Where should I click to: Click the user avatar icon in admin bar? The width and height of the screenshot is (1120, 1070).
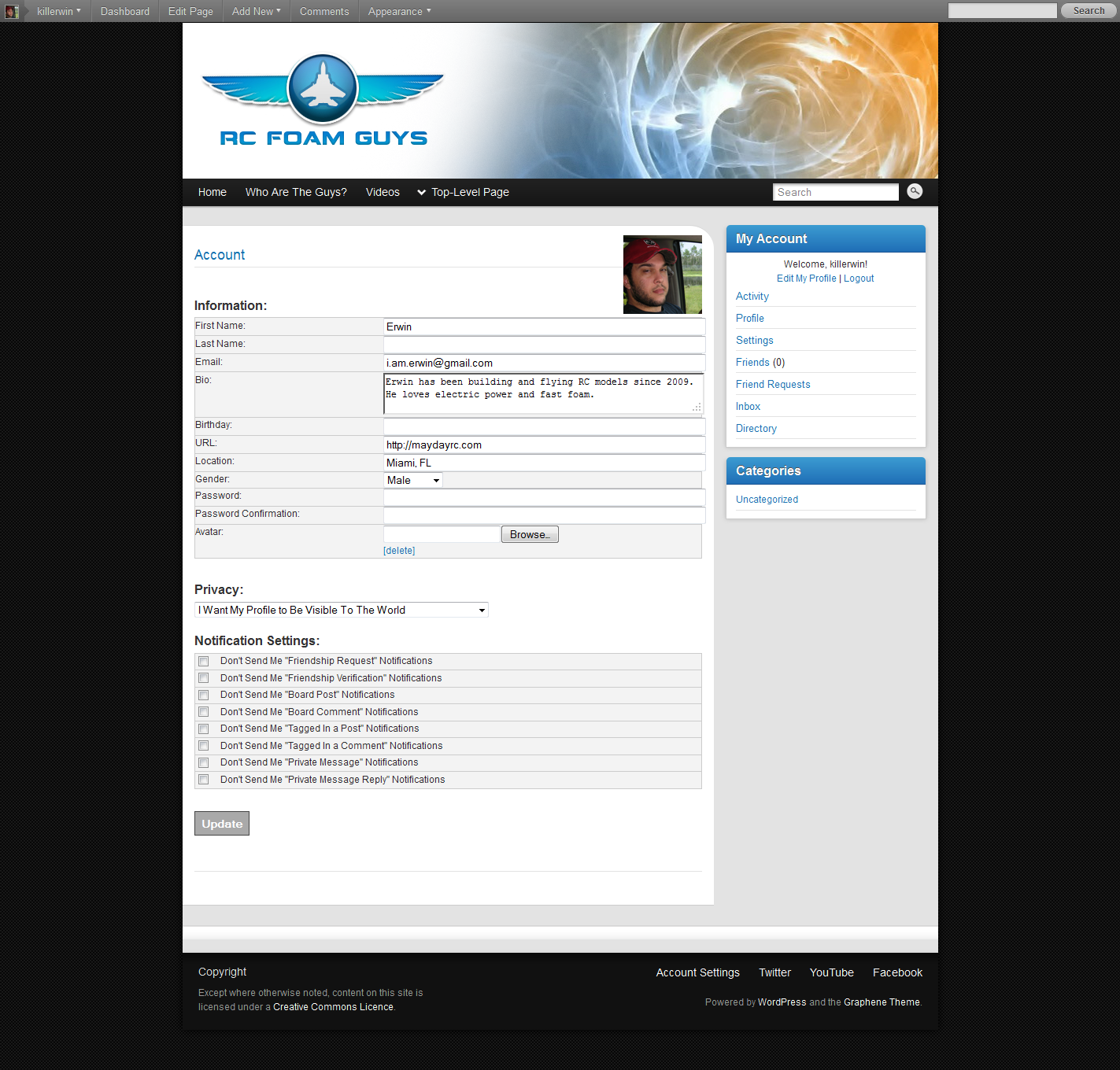(11, 12)
